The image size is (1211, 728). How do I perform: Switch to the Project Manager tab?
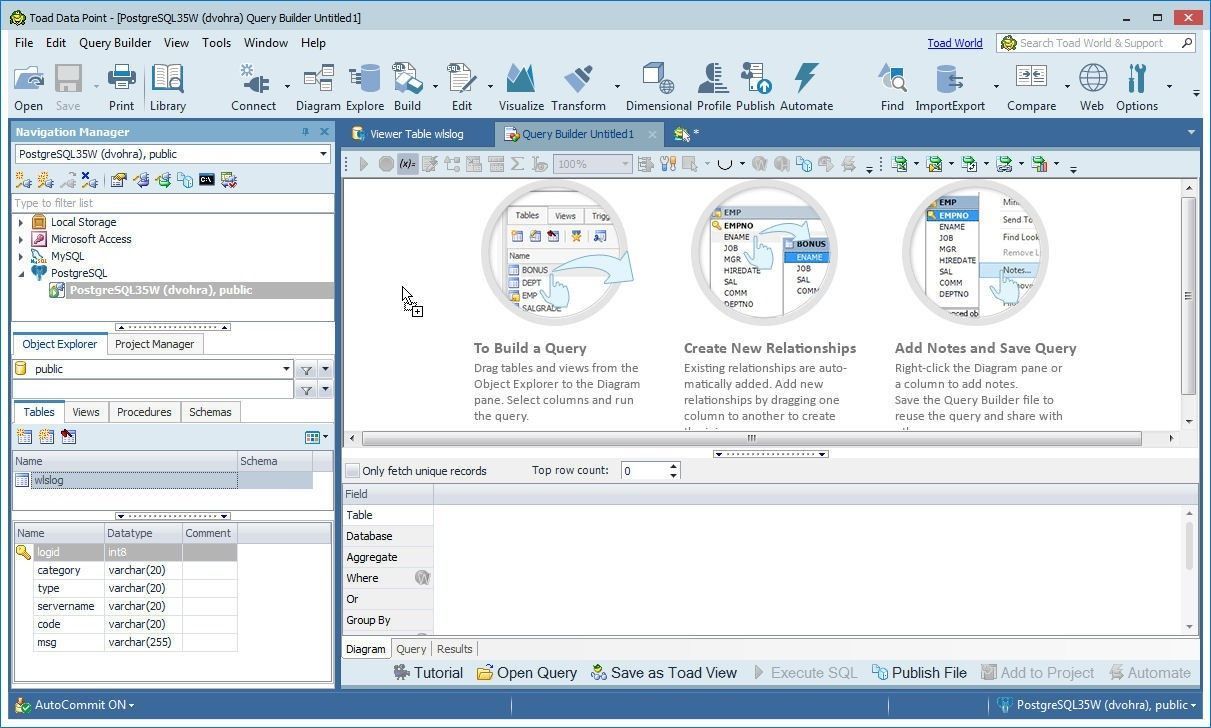coord(154,344)
